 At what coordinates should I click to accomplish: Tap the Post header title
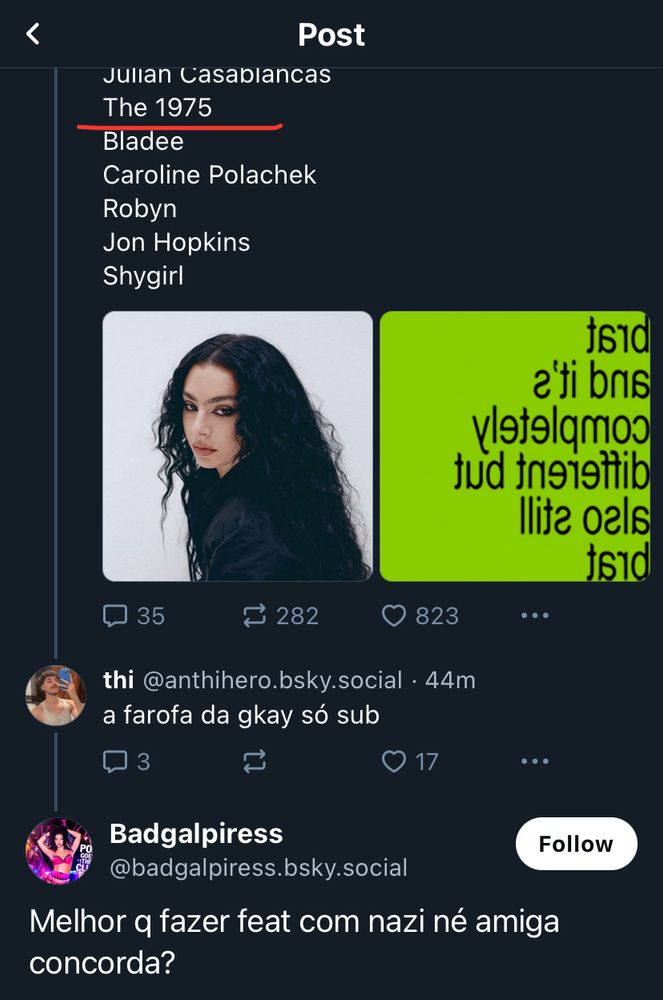(x=331, y=35)
